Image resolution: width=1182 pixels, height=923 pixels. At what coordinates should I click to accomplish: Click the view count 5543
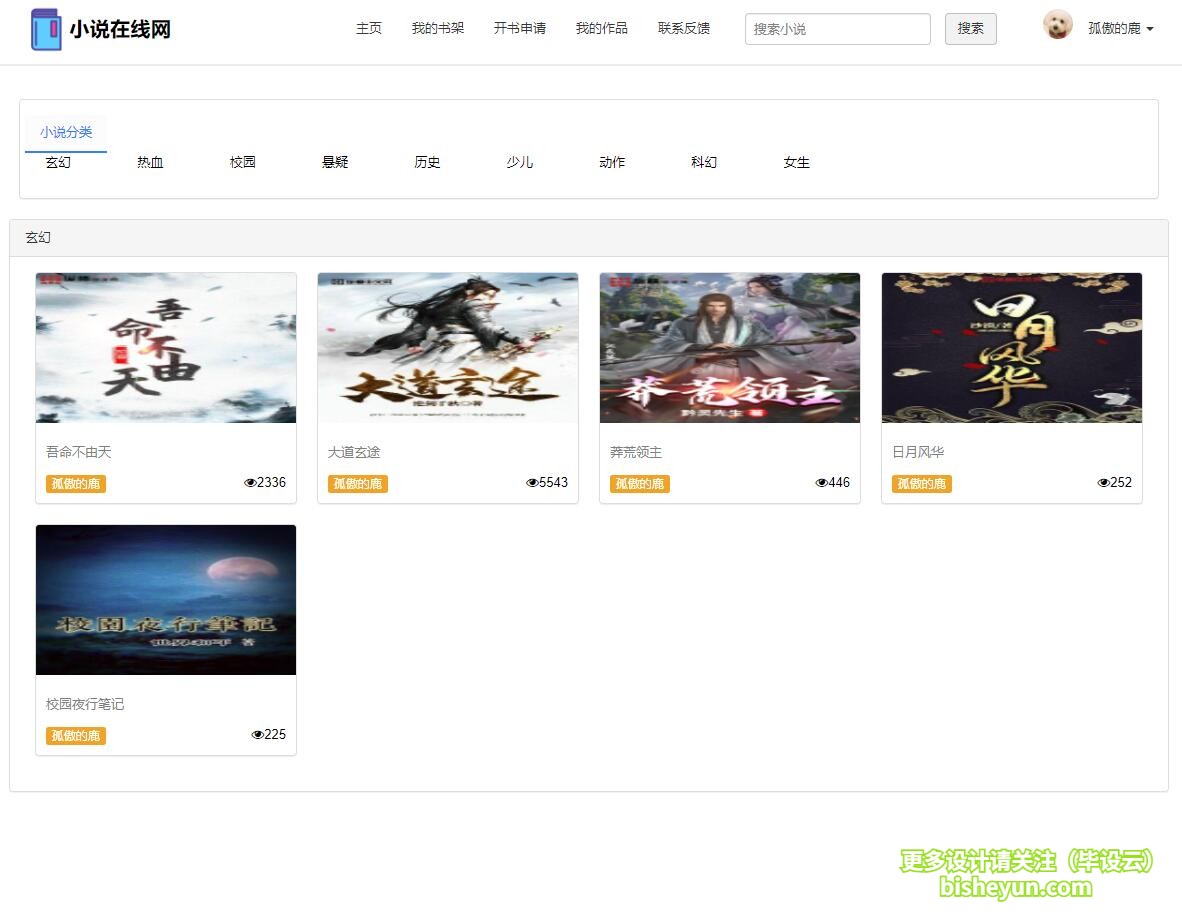[x=553, y=483]
